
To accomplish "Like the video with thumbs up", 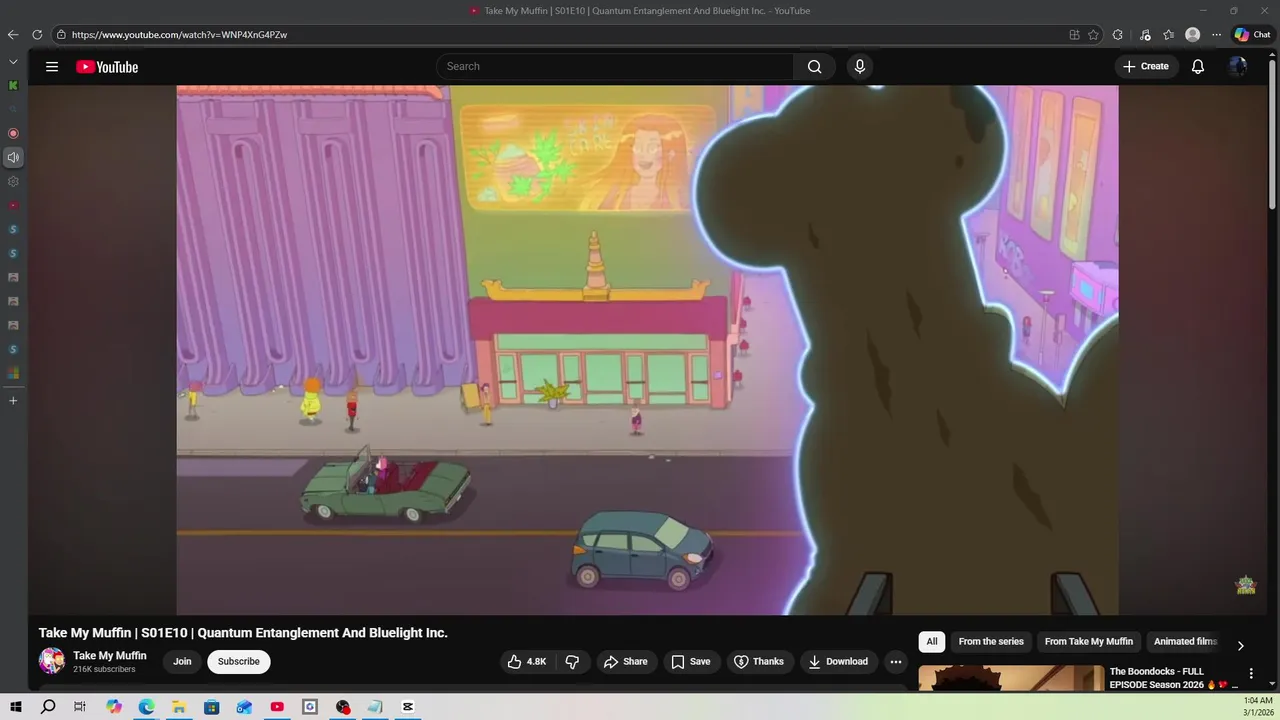I will (x=526, y=662).
